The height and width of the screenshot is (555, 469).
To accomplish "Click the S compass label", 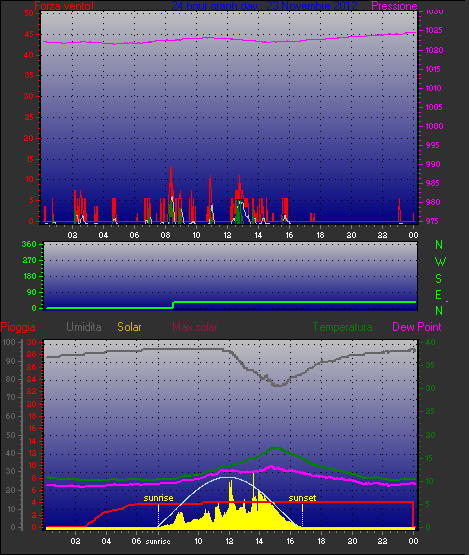I will tap(439, 279).
